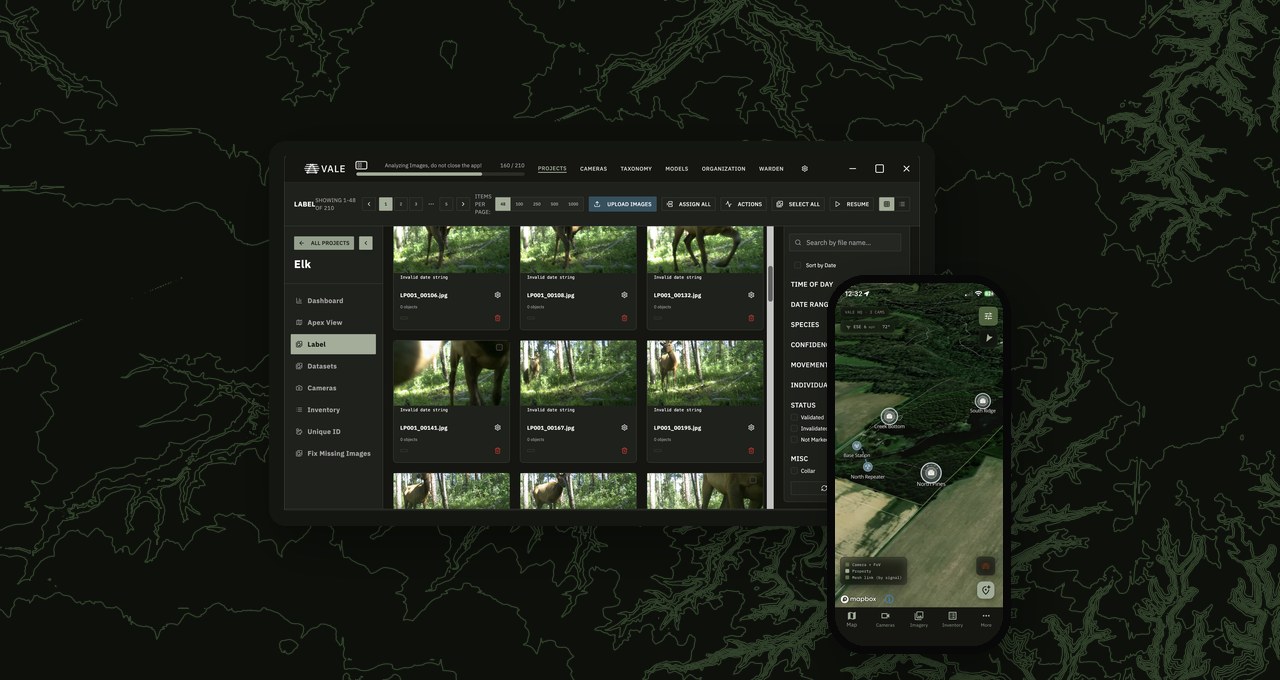This screenshot has height=680, width=1280.
Task: Expand the Individual filter section
Action: pos(810,385)
